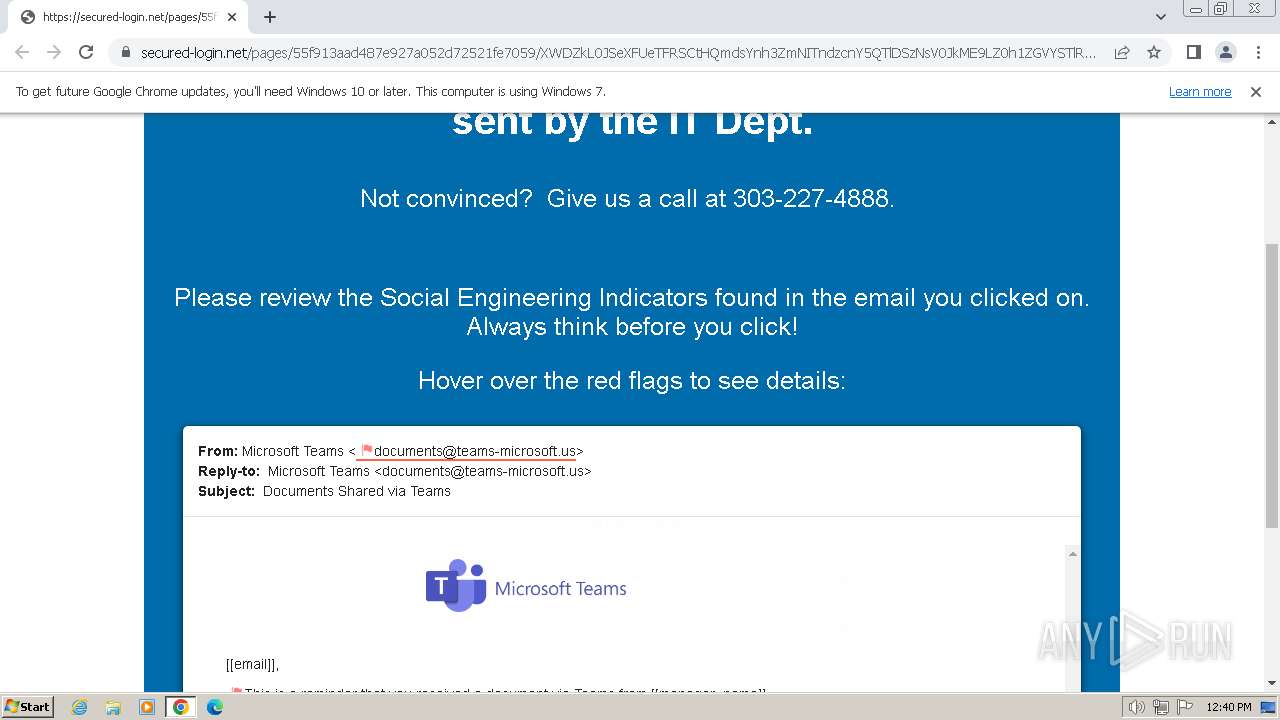Click the Chrome taskbar icon

pos(181,707)
